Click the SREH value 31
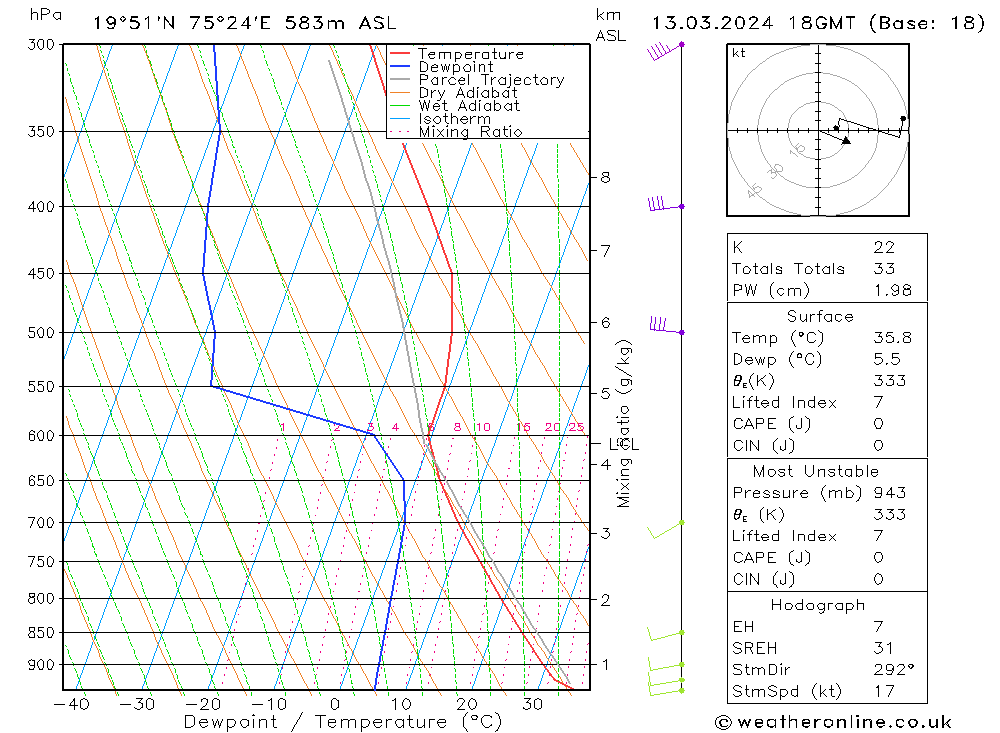1000x733 pixels. coord(883,648)
